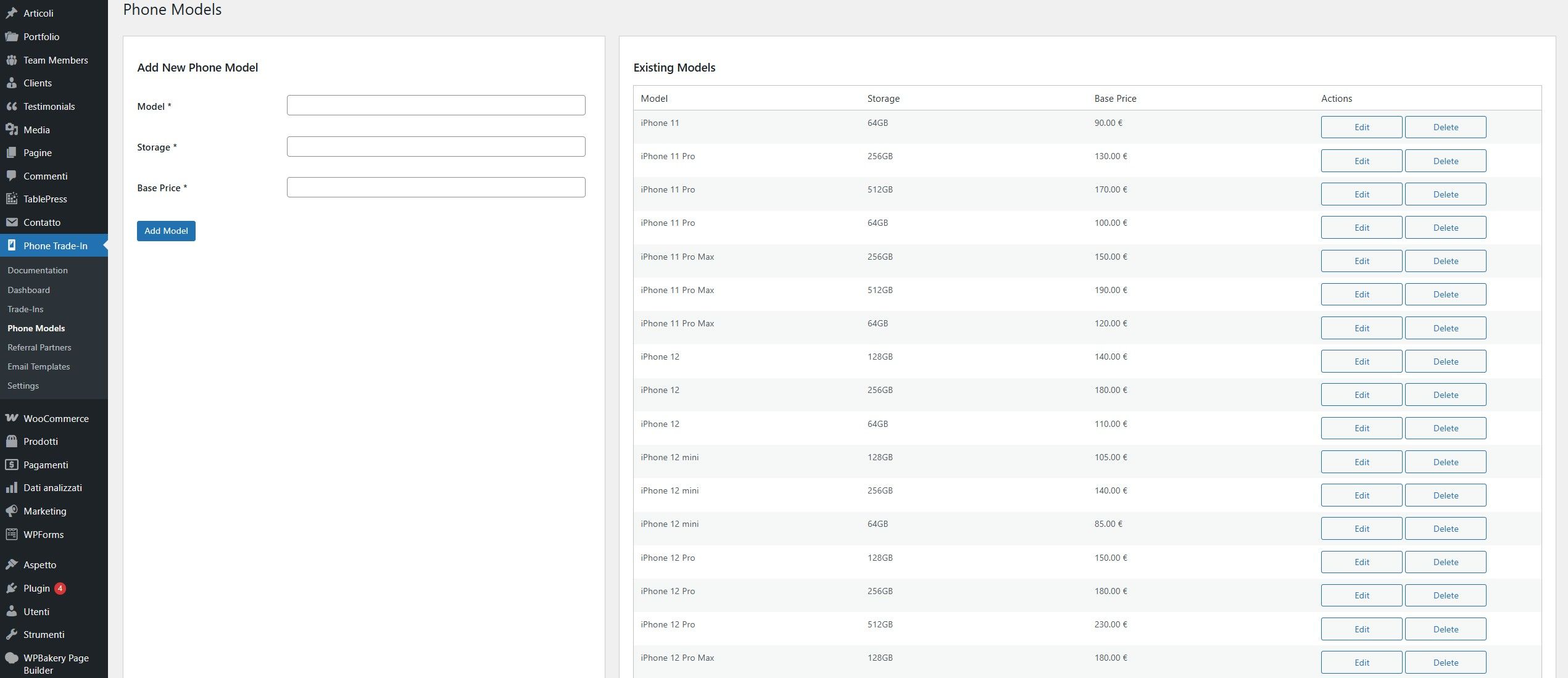The width and height of the screenshot is (1568, 678).
Task: Click the Testimonials quote icon
Action: 11,106
